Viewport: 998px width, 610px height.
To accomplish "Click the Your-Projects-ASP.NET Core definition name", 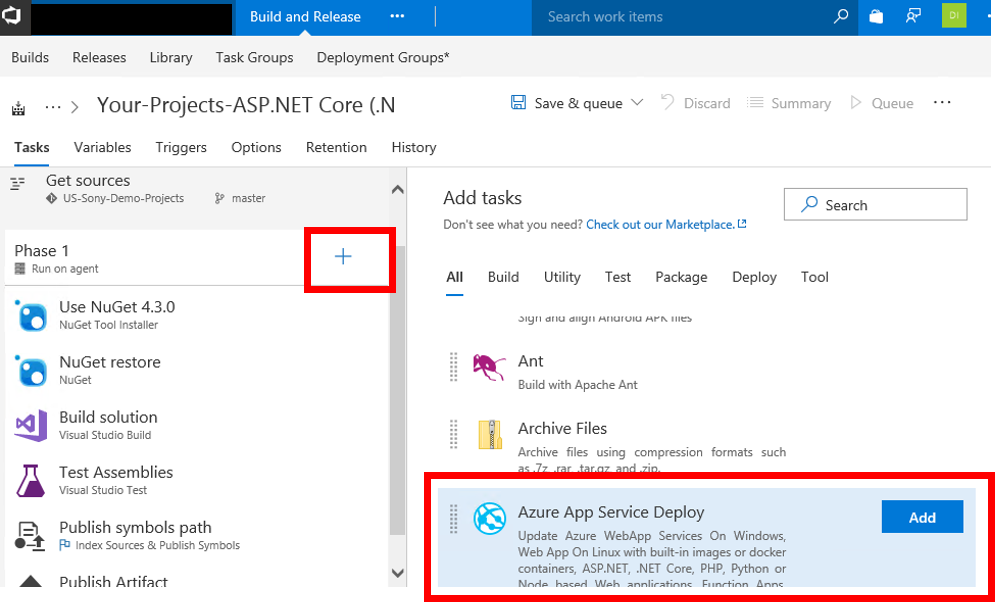I will (246, 104).
